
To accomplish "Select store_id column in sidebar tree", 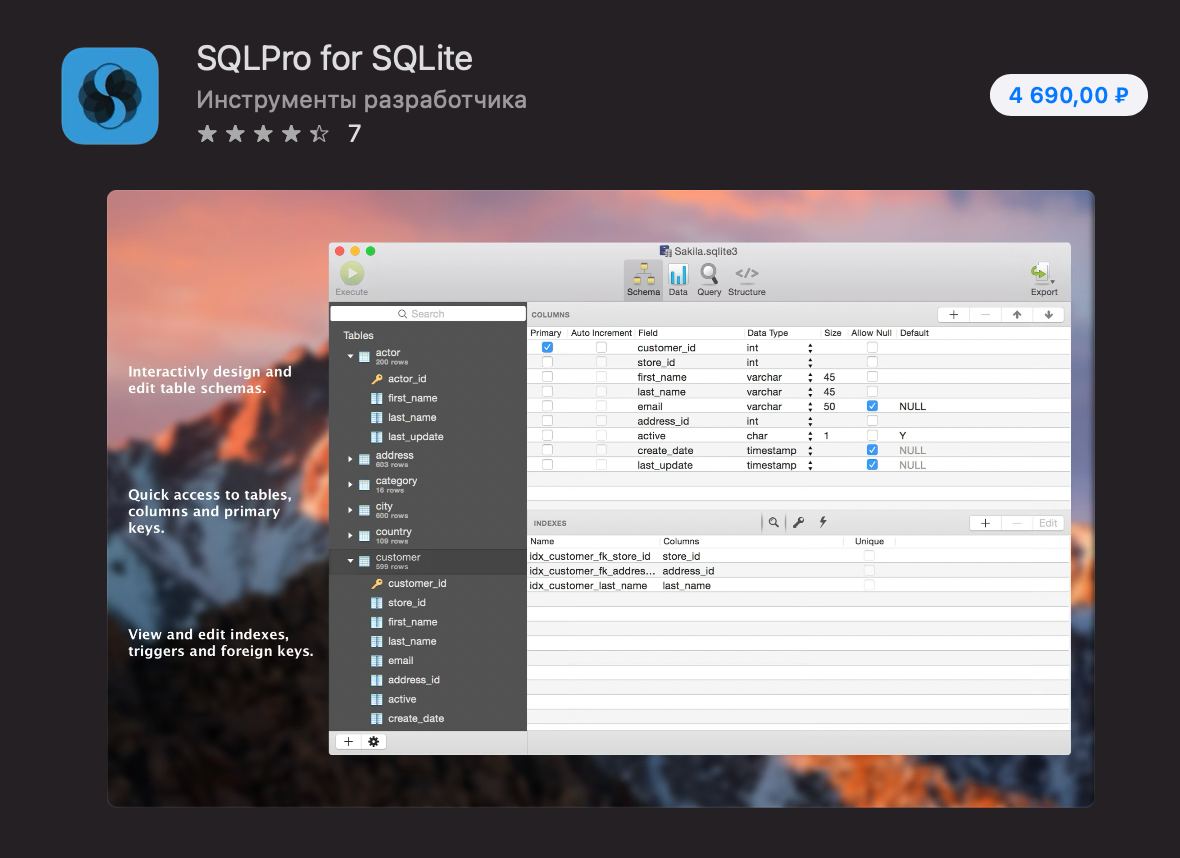I will (x=407, y=603).
